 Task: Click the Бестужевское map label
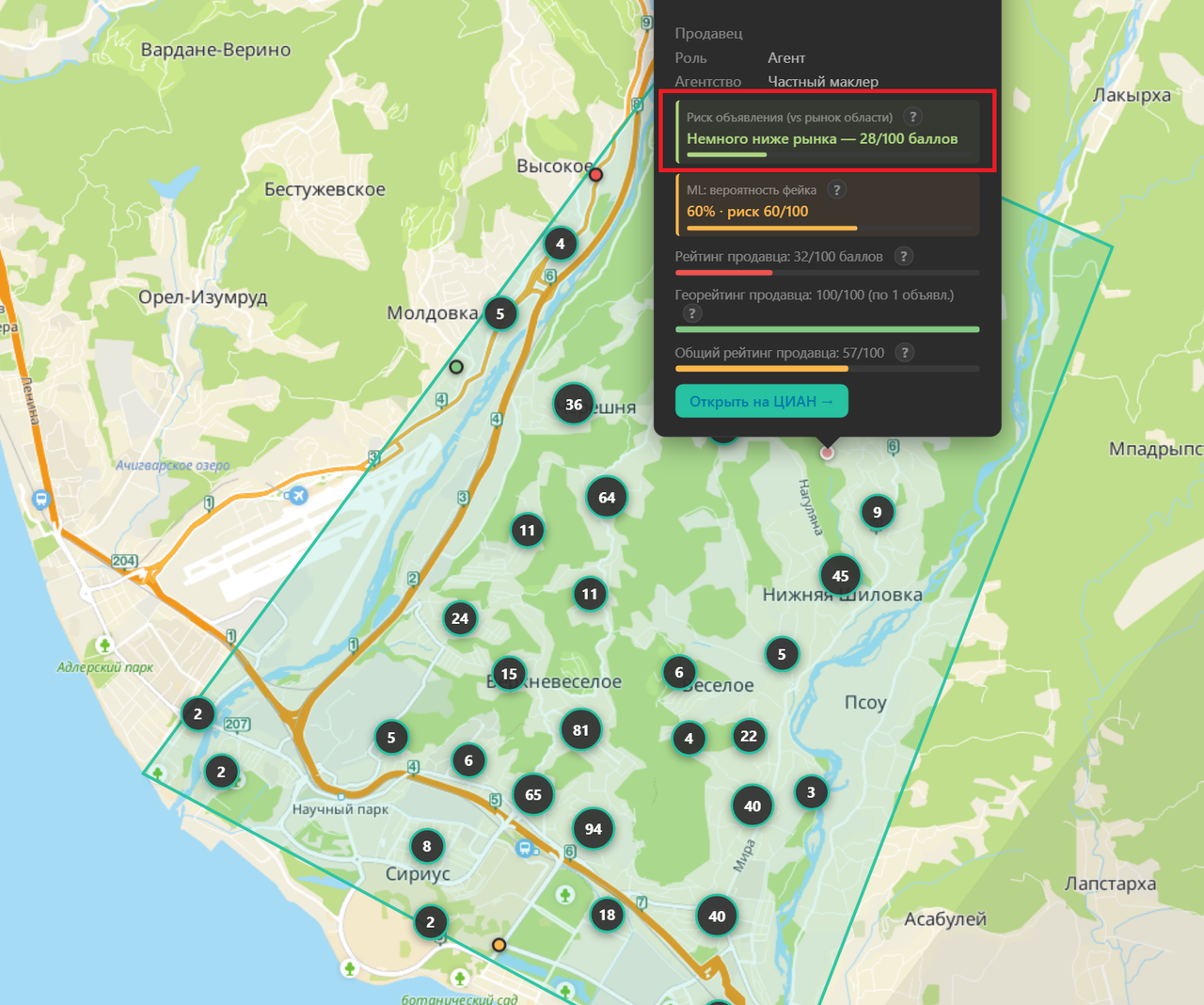[x=325, y=189]
